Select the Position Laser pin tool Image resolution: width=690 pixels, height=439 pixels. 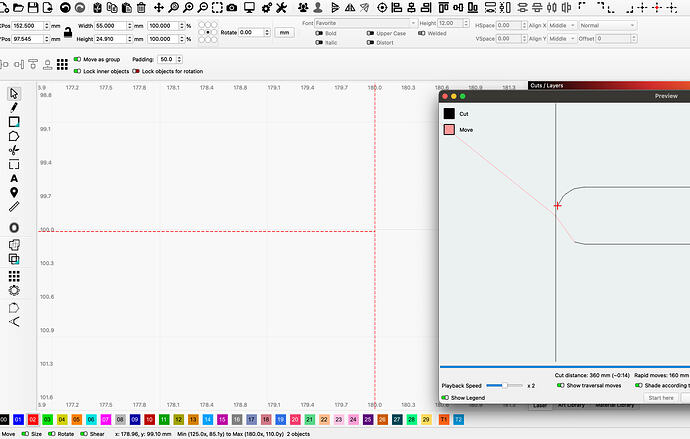pyautogui.click(x=14, y=192)
